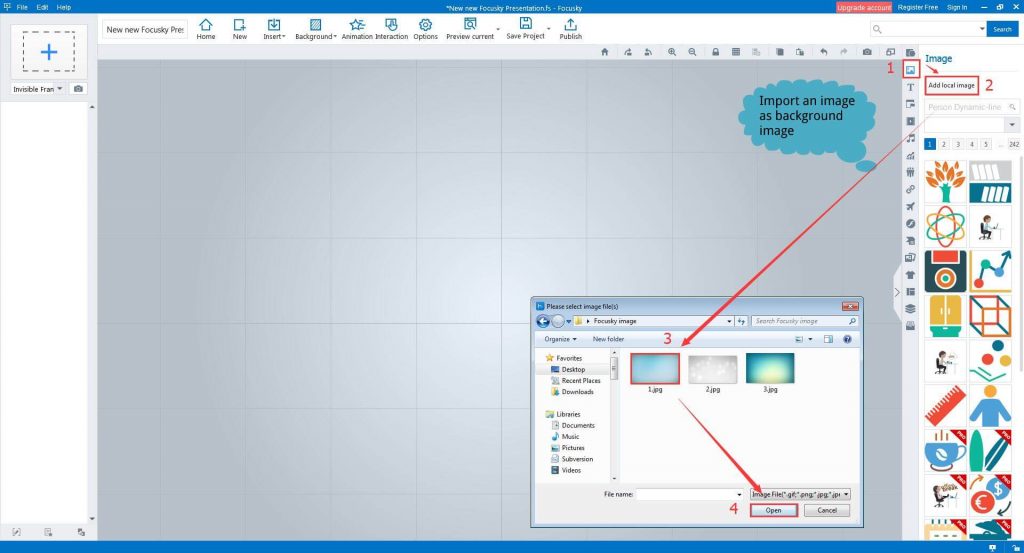Click the Publish icon
1024x553 pixels.
[x=570, y=28]
